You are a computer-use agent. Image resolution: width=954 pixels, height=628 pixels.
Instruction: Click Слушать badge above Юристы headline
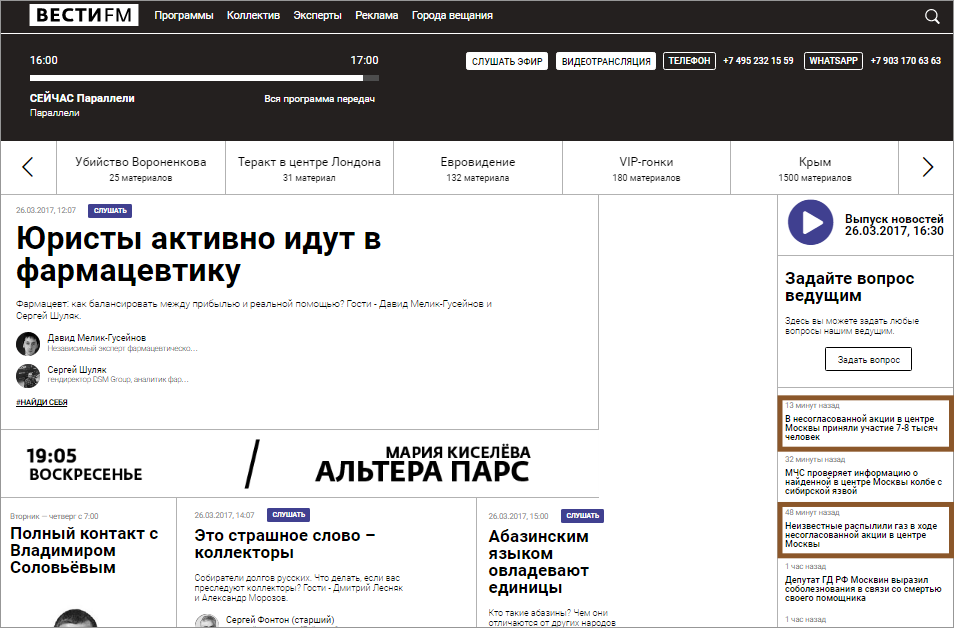(110, 211)
